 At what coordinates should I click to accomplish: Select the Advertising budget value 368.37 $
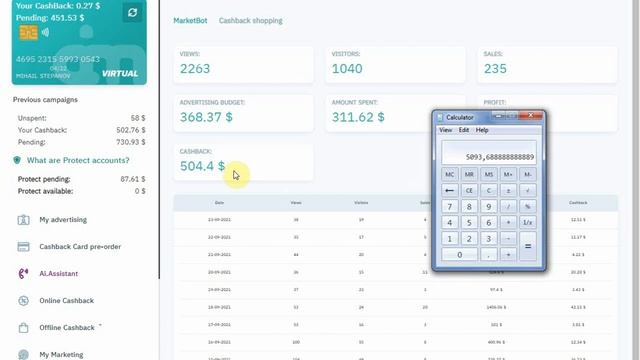206,117
